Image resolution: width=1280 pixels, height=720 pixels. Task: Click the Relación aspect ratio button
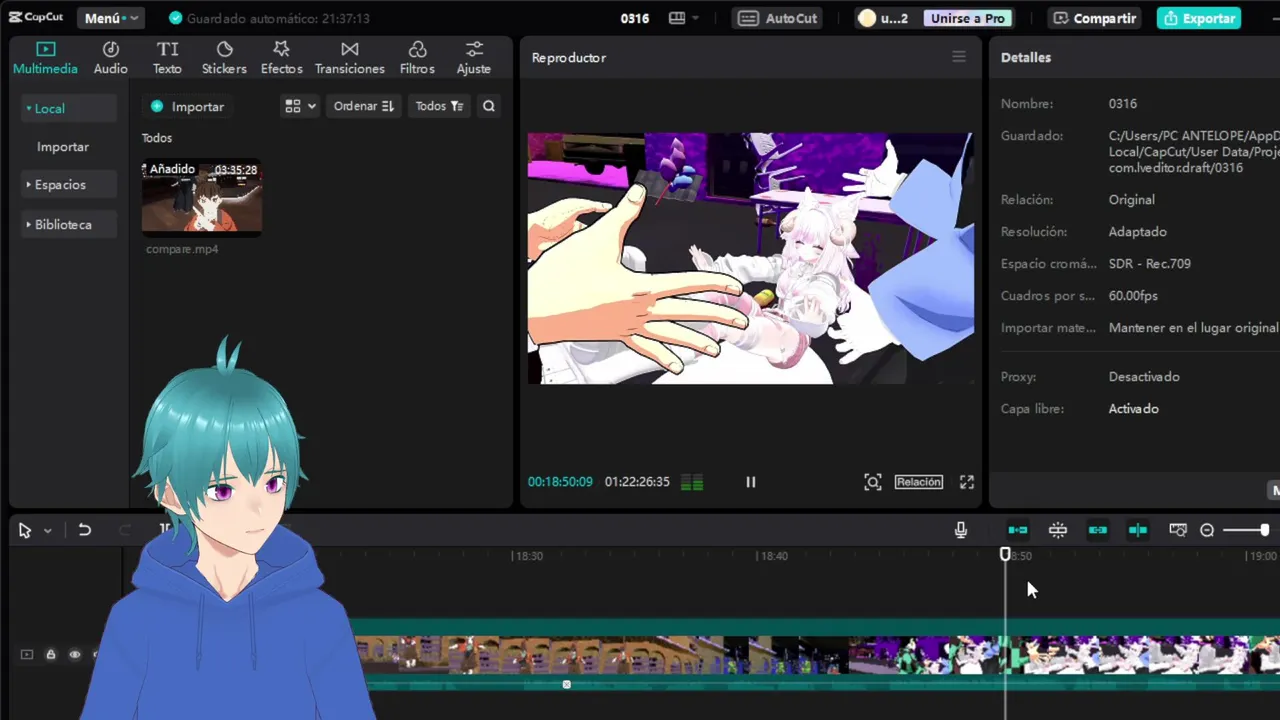918,482
